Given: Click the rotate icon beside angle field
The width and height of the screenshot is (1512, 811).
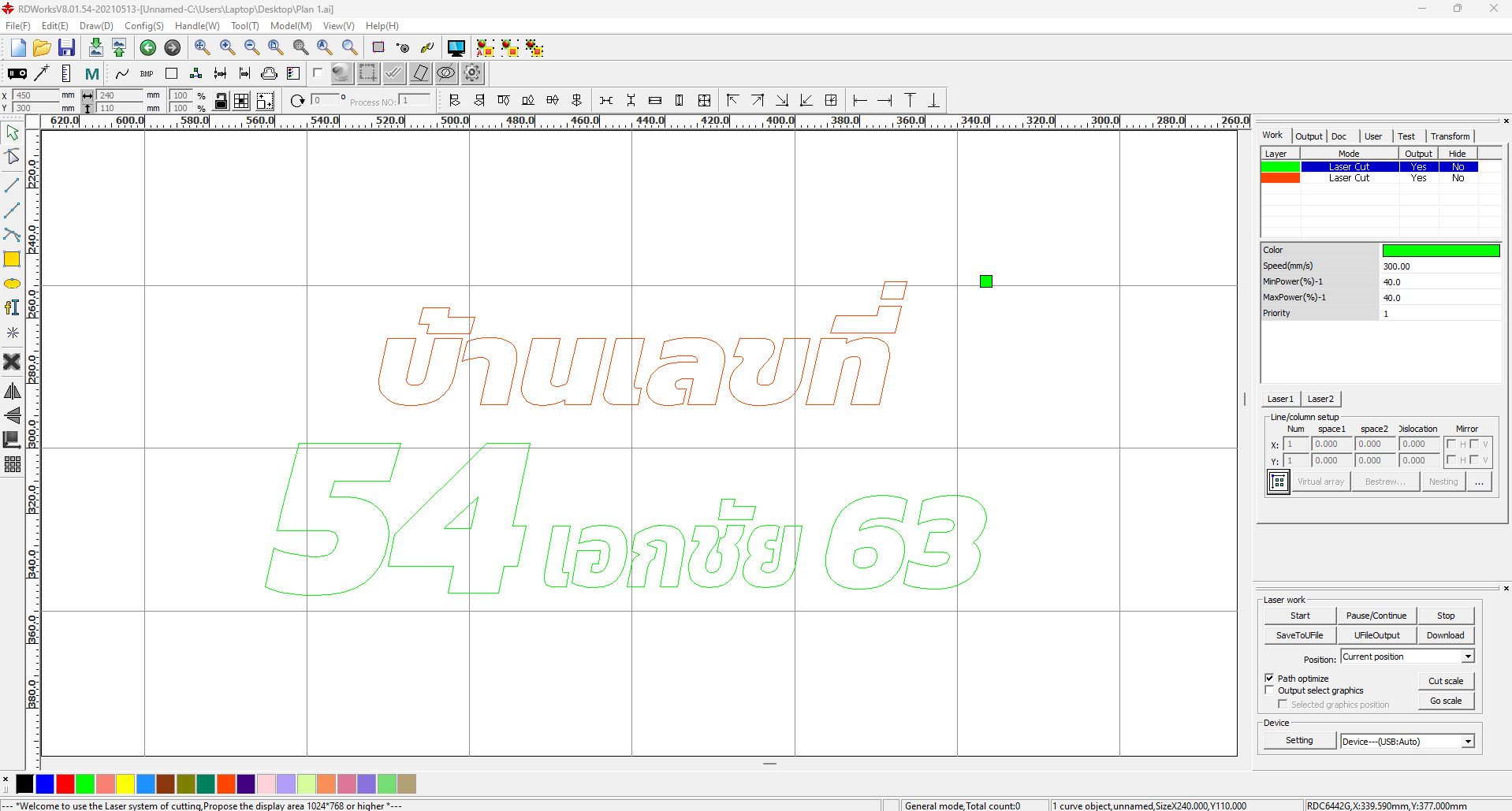Looking at the screenshot, I should [297, 101].
